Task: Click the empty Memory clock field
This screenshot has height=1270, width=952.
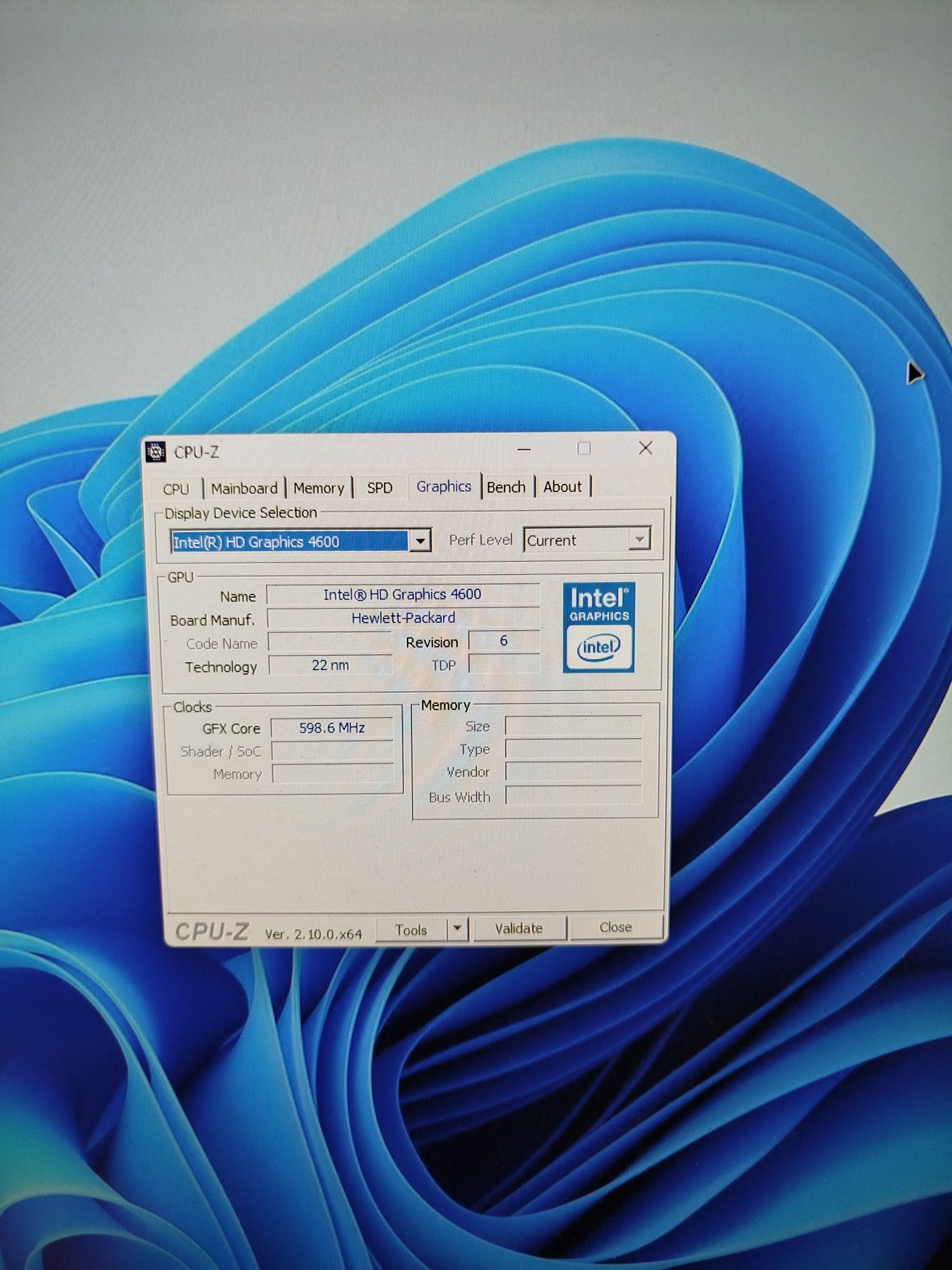Action: pos(333,773)
